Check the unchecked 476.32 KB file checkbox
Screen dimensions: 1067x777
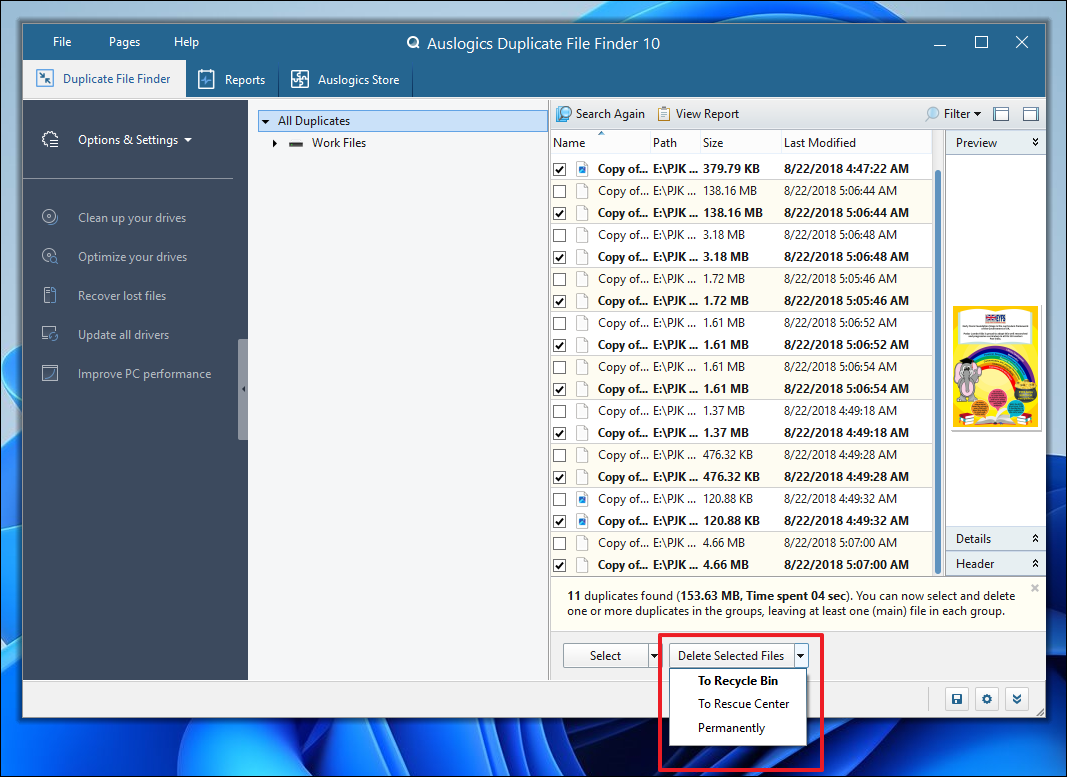coord(559,455)
